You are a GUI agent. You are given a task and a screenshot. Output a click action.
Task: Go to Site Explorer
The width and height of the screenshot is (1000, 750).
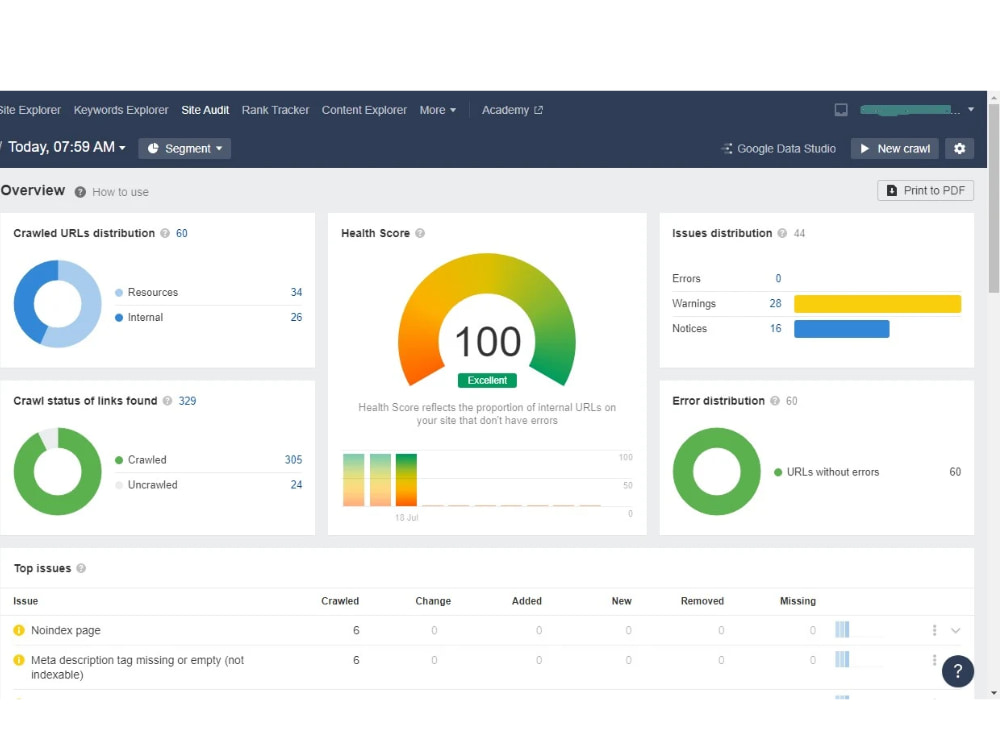click(x=30, y=110)
